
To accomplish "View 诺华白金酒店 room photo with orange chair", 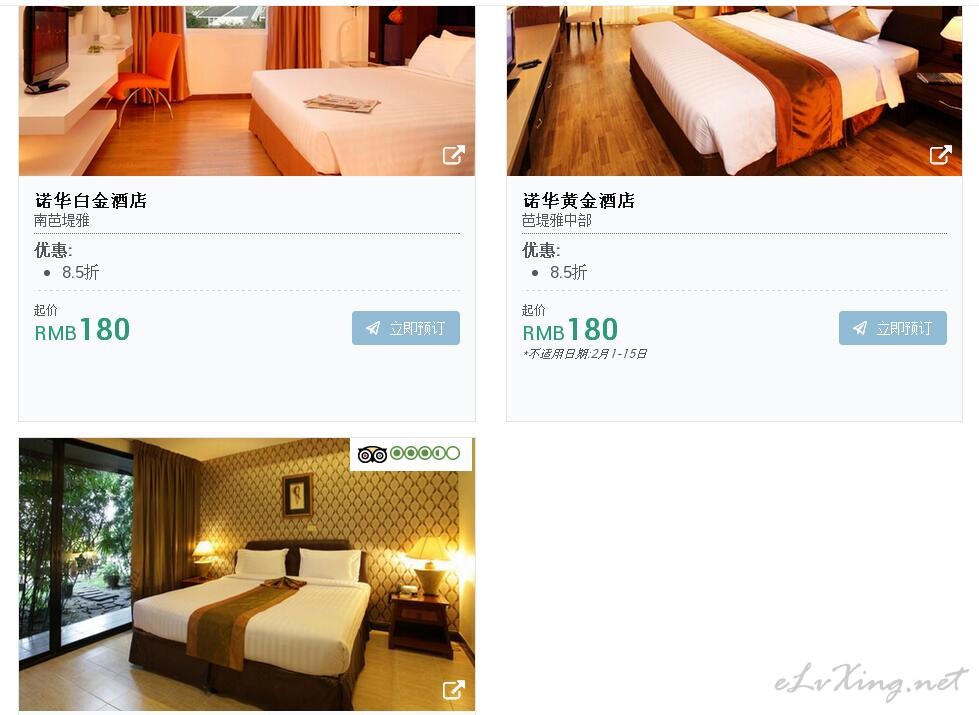I will [x=247, y=91].
